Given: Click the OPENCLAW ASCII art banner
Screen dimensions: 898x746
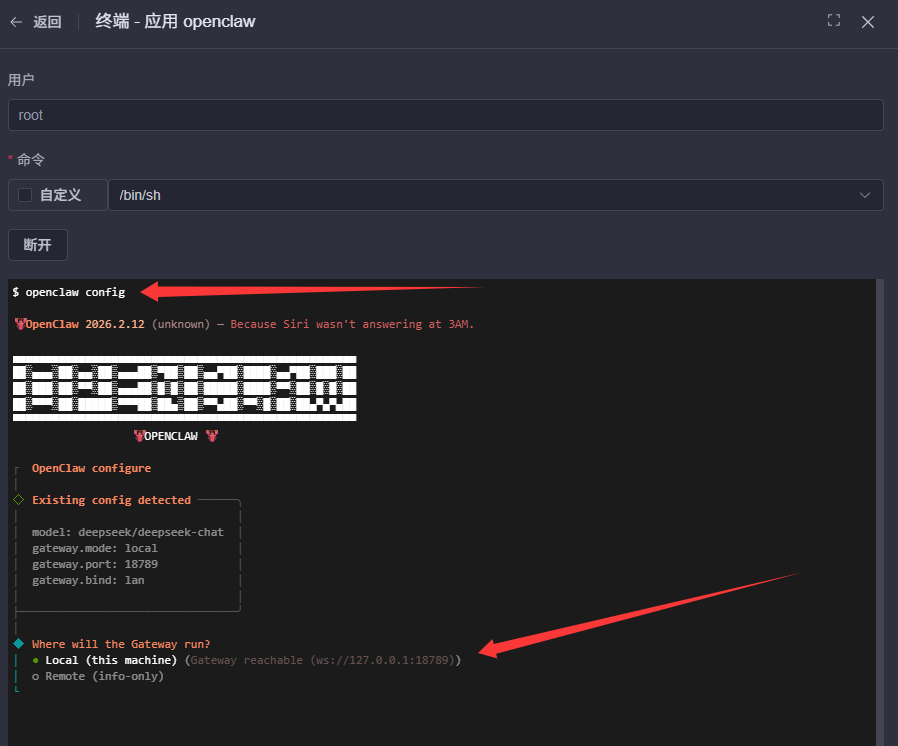Looking at the screenshot, I should click(184, 388).
